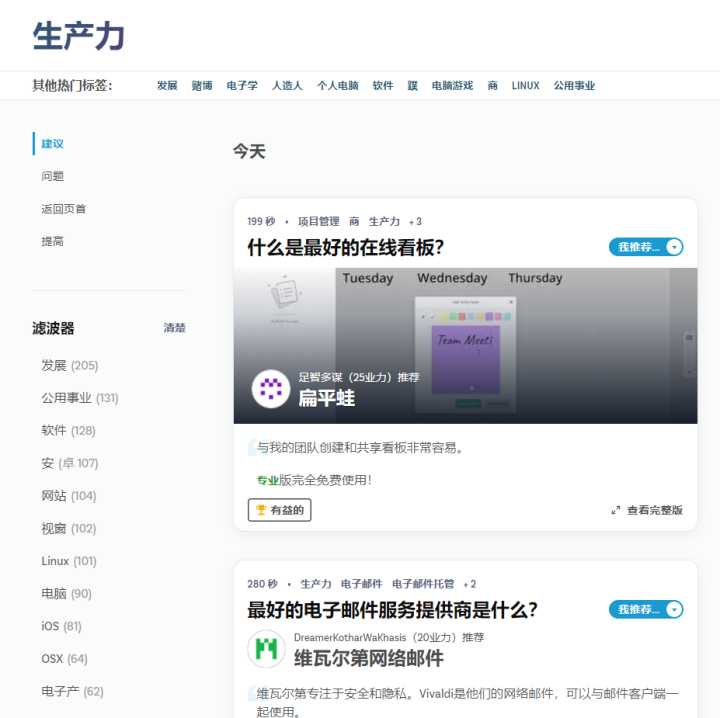Image resolution: width=720 pixels, height=718 pixels.
Task: Click the 与我的团队创建和共享看板非常容易 quote
Action: click(x=360, y=448)
